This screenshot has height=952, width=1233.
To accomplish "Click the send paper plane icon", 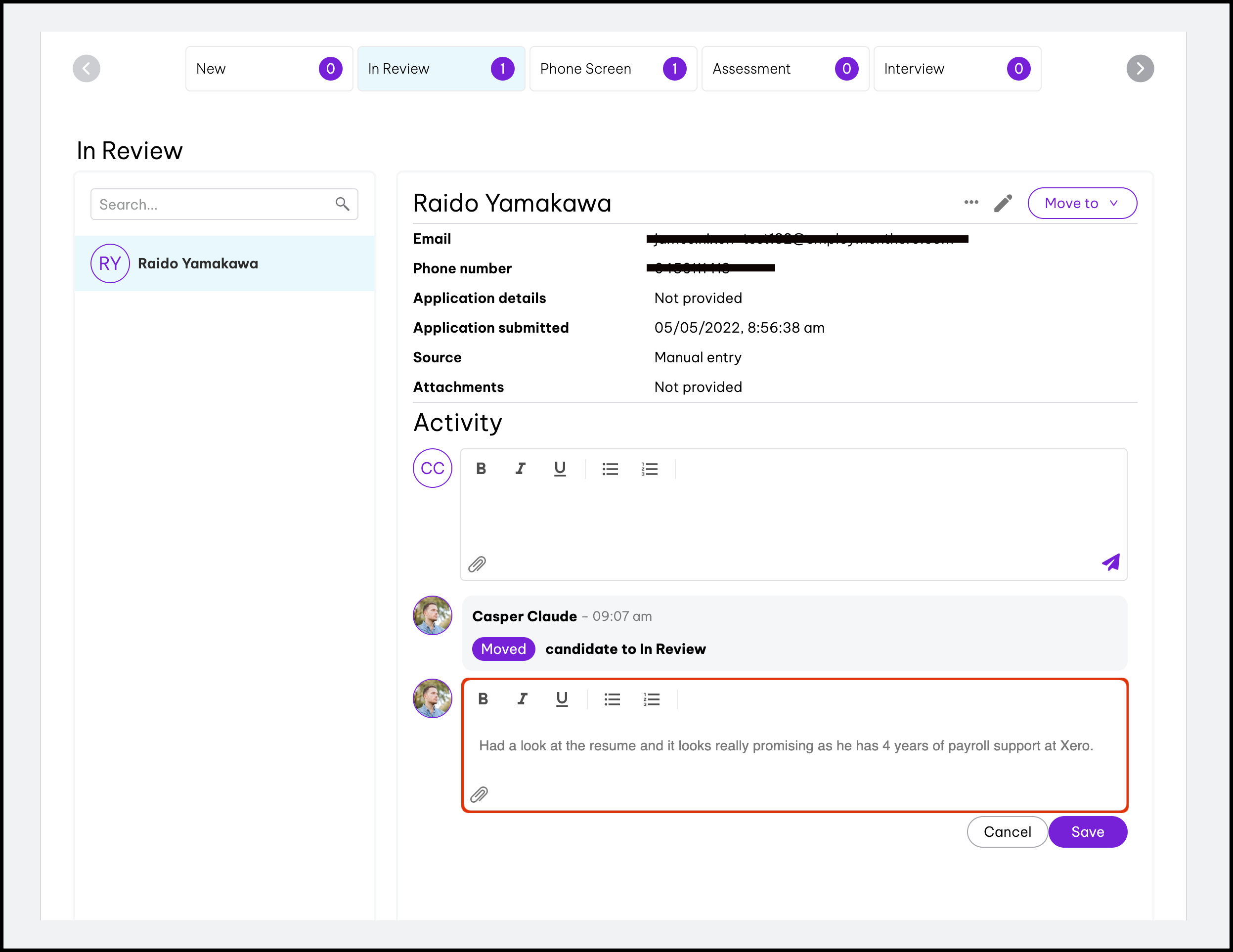I will (x=1110, y=562).
